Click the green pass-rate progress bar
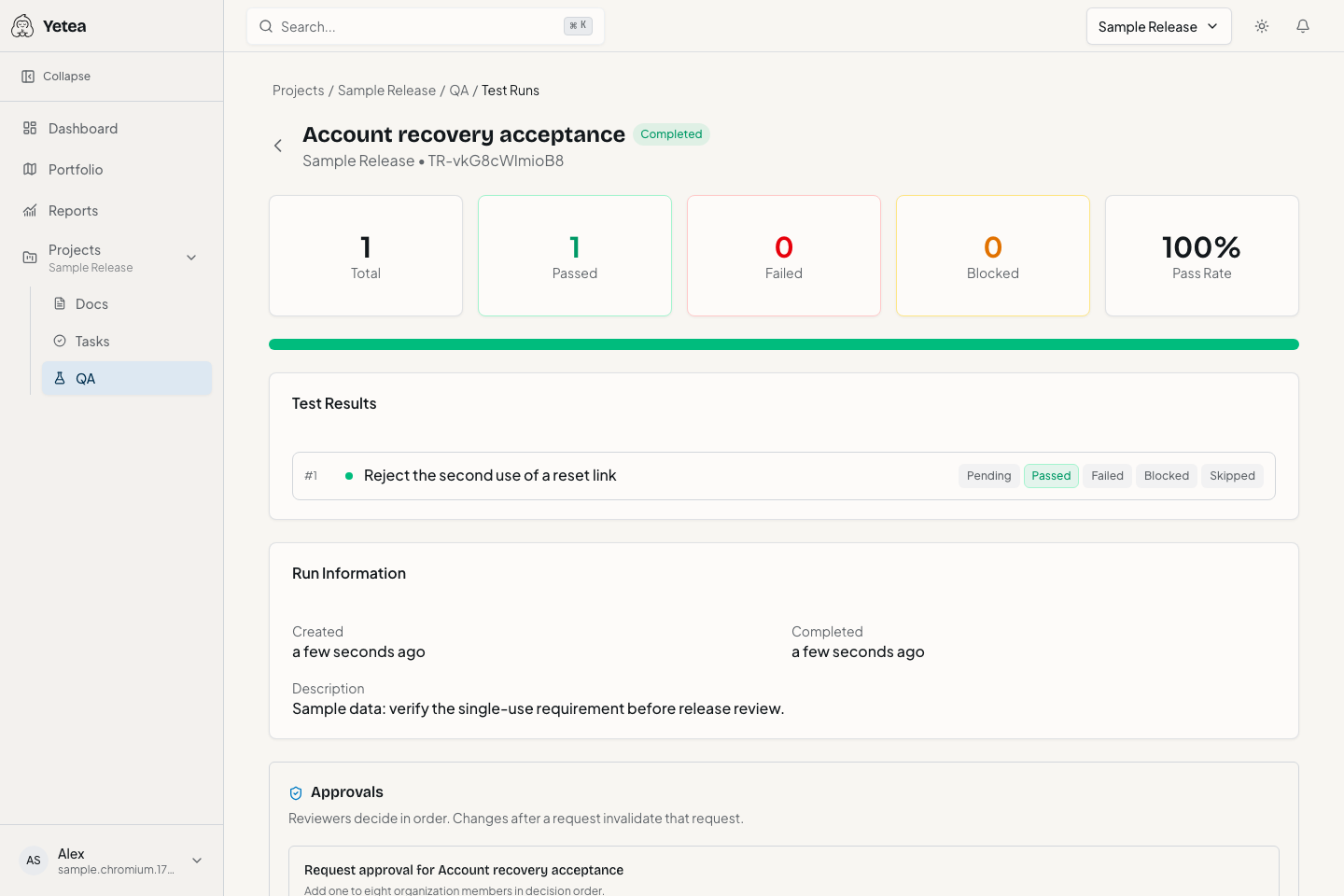Screen dimensions: 1344x896 [x=784, y=344]
